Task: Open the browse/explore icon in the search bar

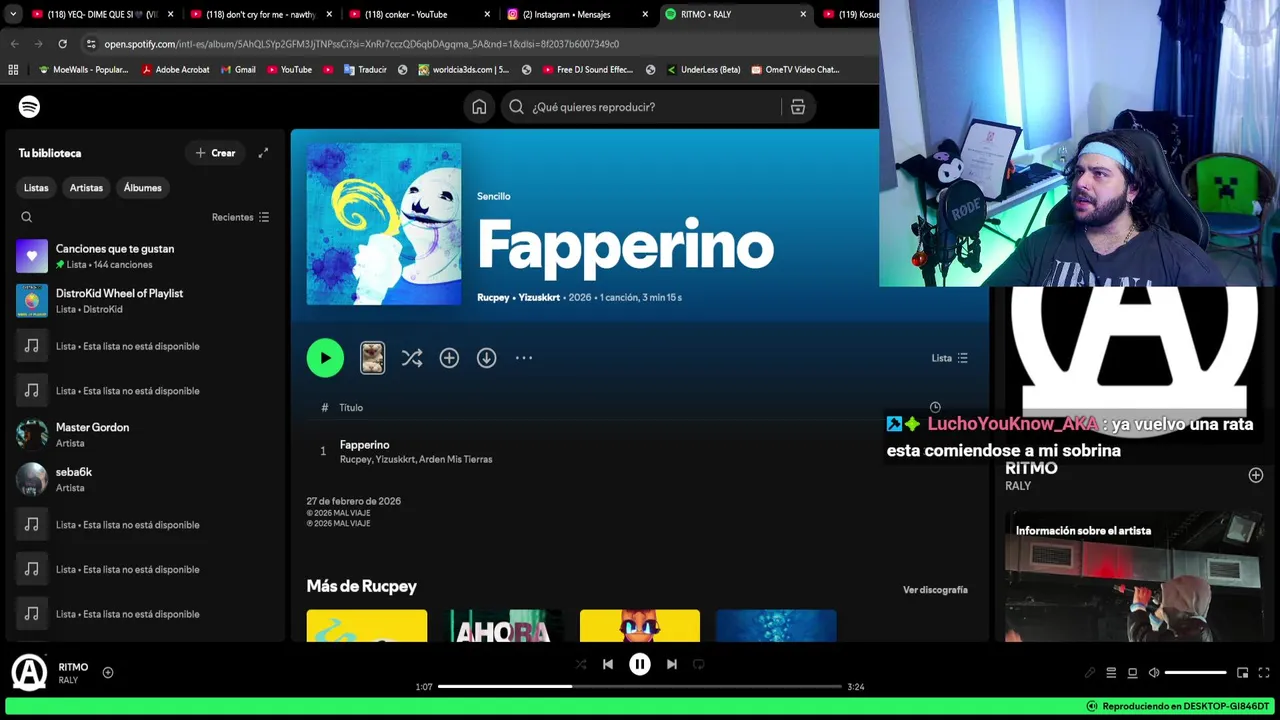Action: click(798, 107)
